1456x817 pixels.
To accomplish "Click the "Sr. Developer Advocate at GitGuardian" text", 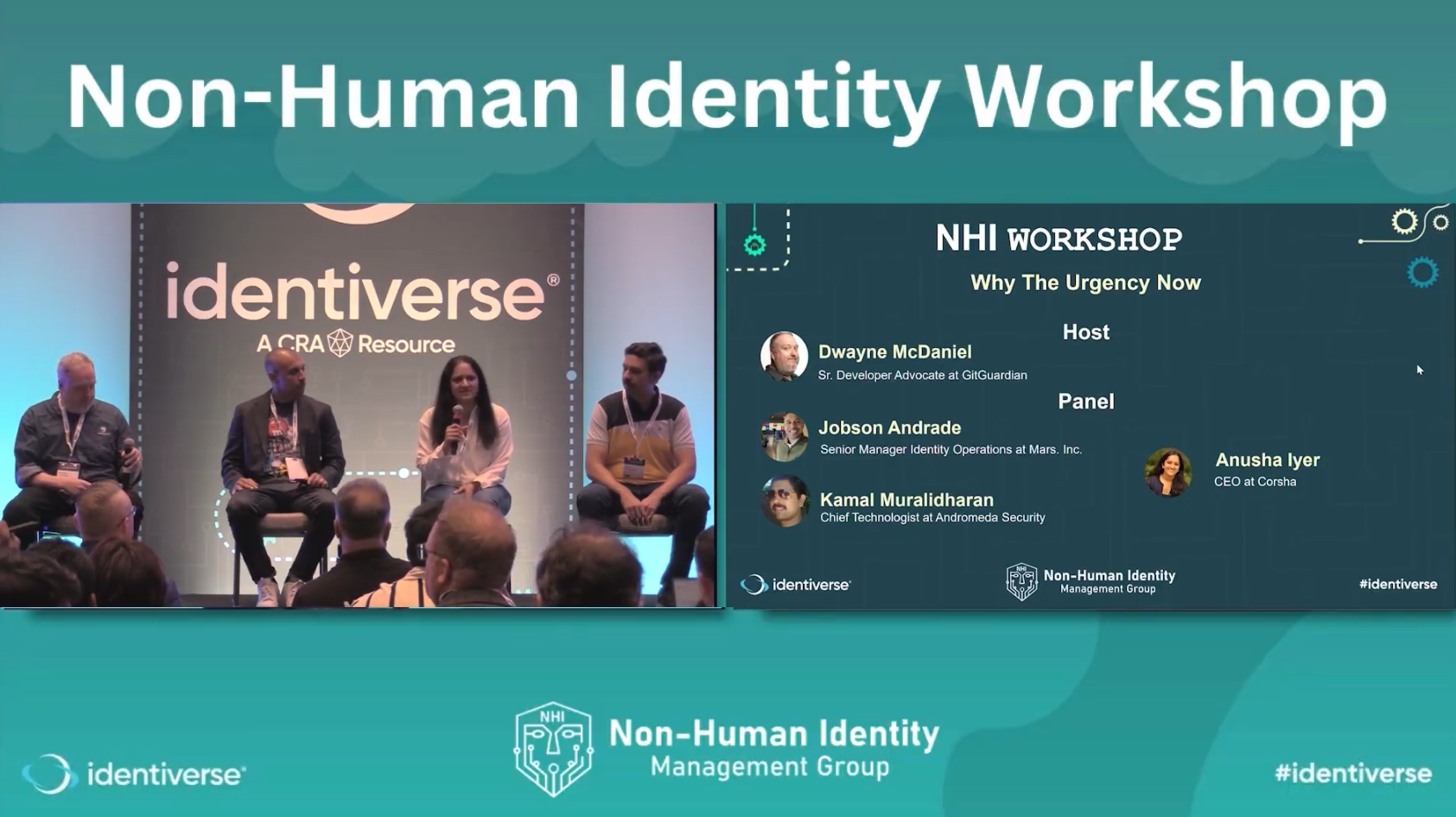I will [922, 376].
